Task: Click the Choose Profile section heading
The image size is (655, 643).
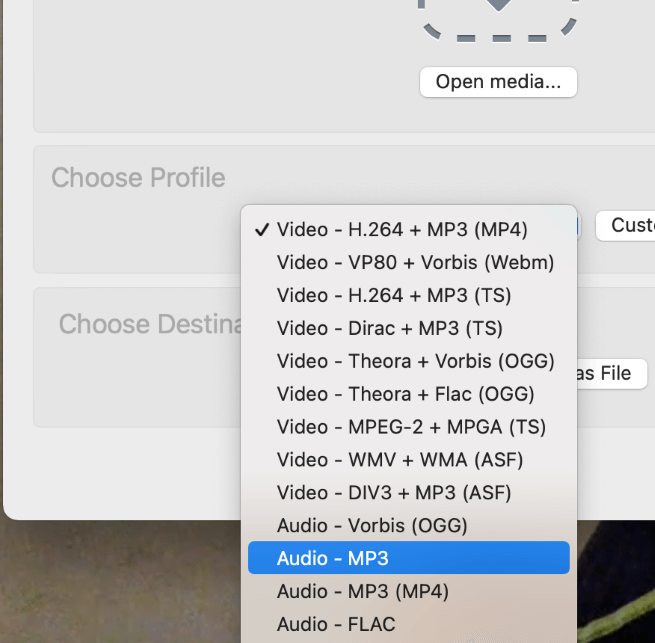Action: (138, 178)
